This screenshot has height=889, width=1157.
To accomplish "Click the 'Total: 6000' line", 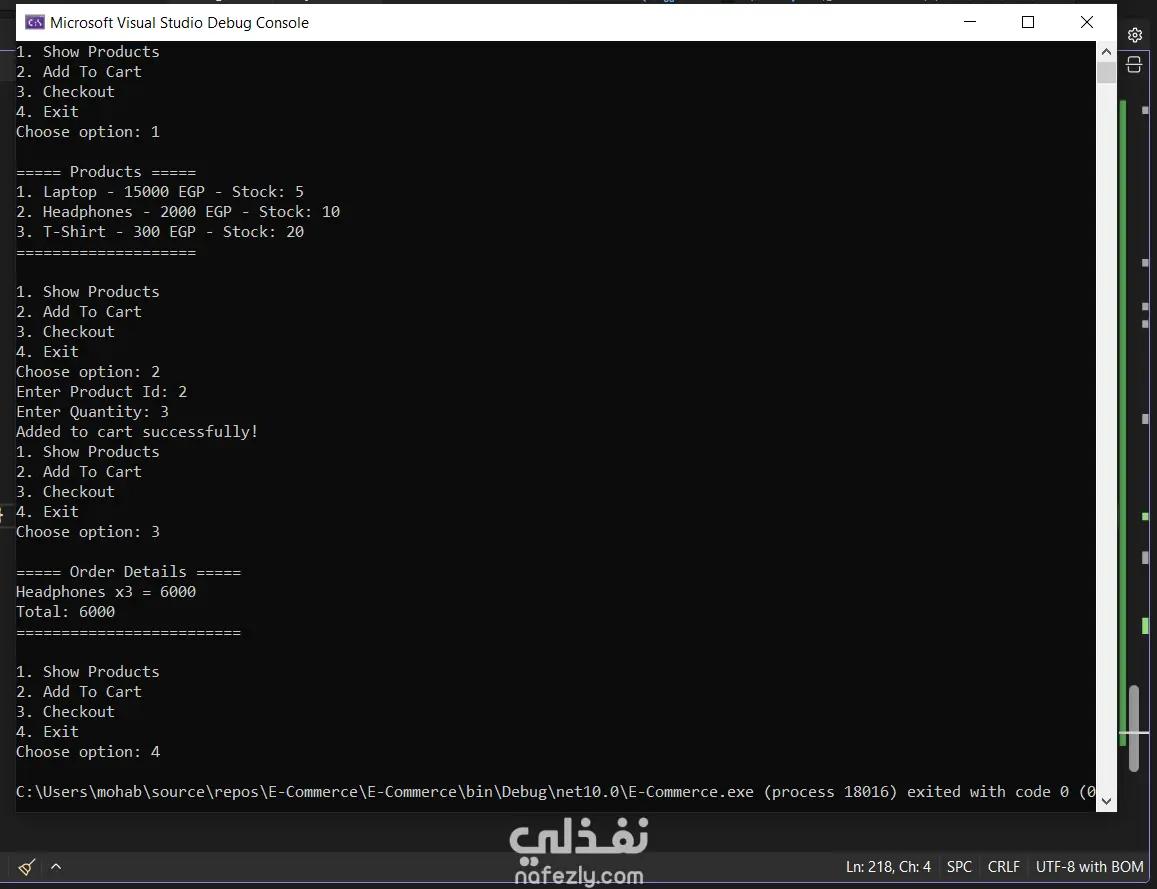I will (x=66, y=612).
